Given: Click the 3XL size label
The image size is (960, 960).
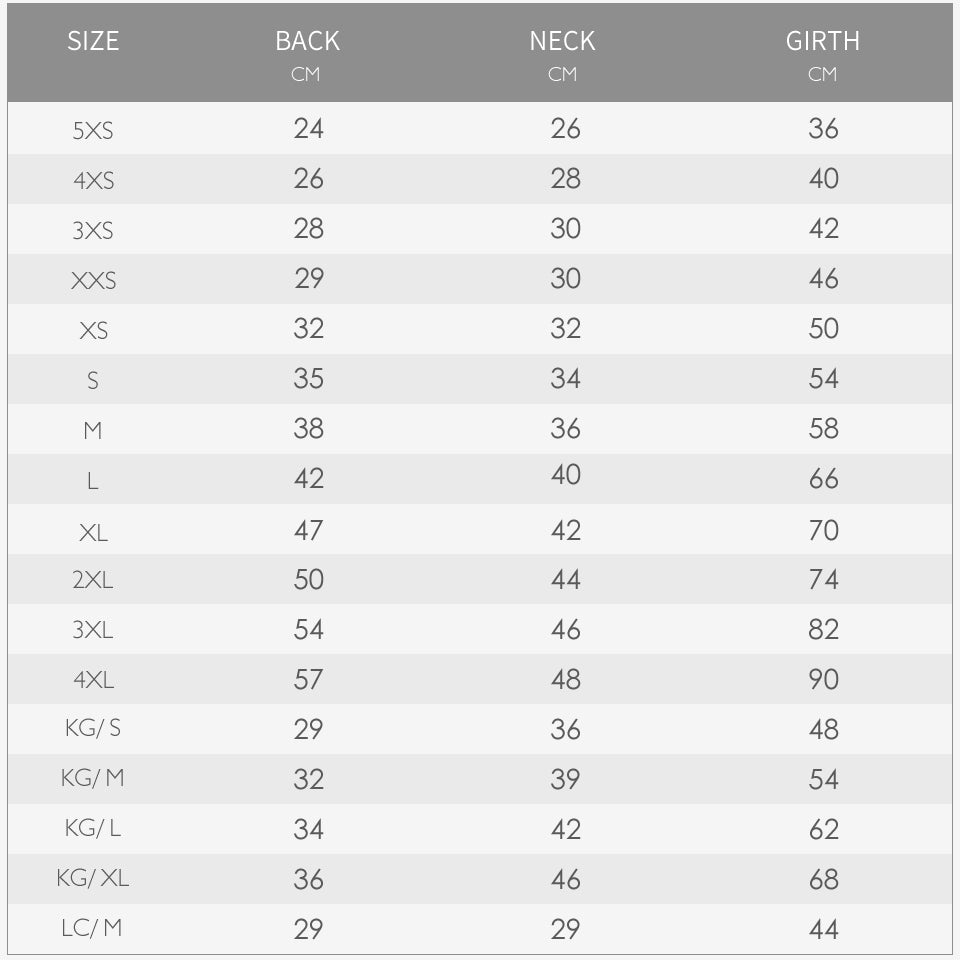Looking at the screenshot, I should point(93,629).
